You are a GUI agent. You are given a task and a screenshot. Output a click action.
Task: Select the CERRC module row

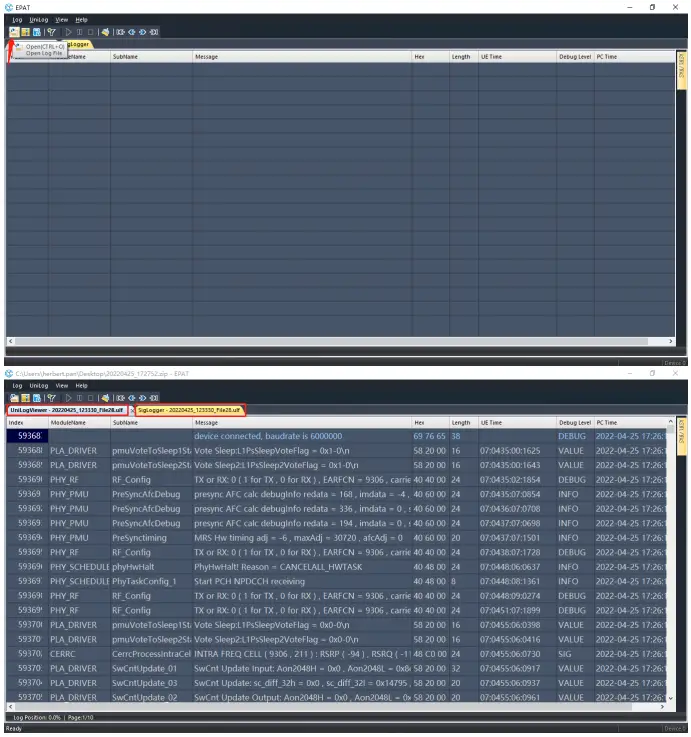point(336,654)
